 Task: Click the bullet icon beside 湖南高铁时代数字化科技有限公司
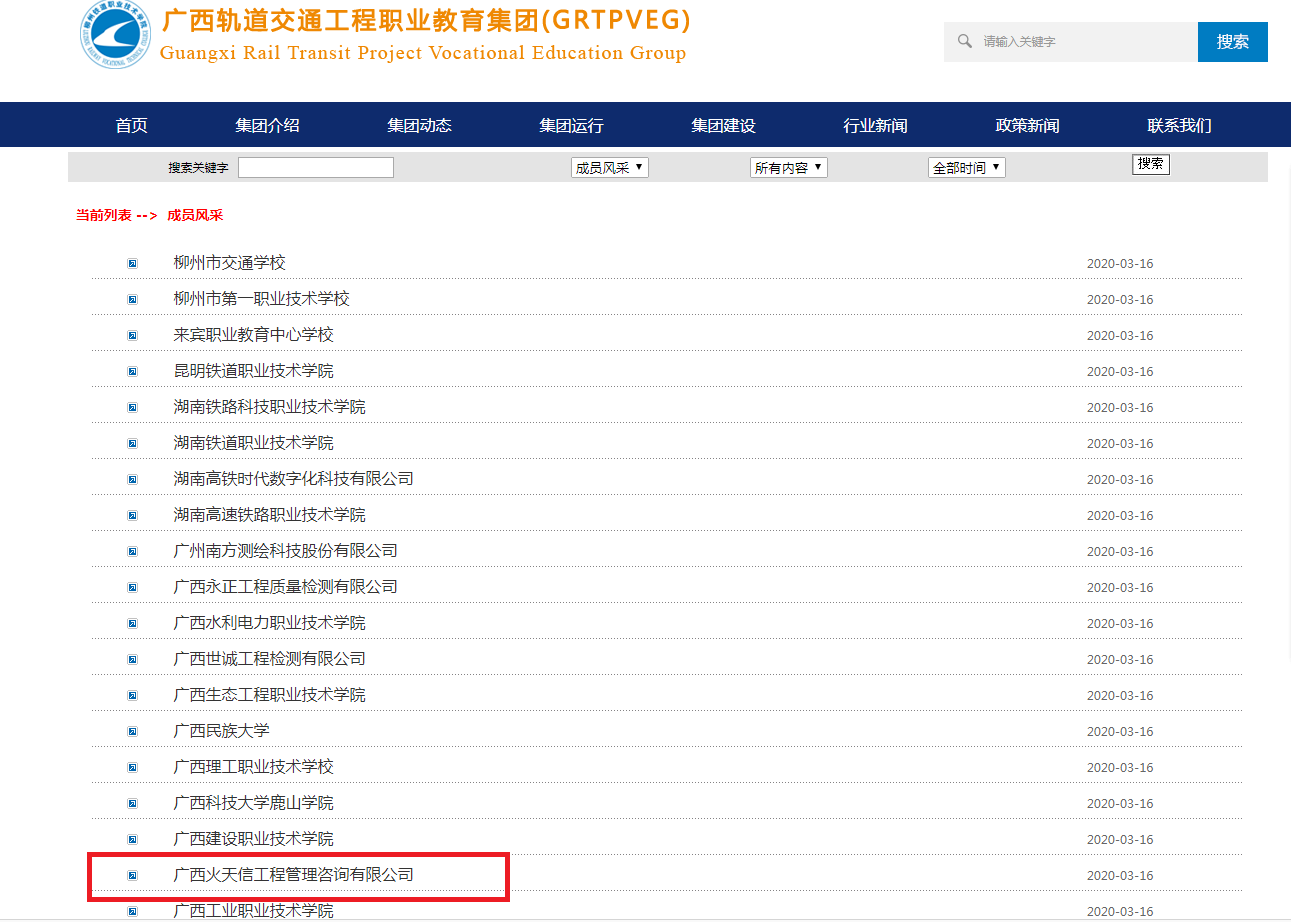point(132,479)
